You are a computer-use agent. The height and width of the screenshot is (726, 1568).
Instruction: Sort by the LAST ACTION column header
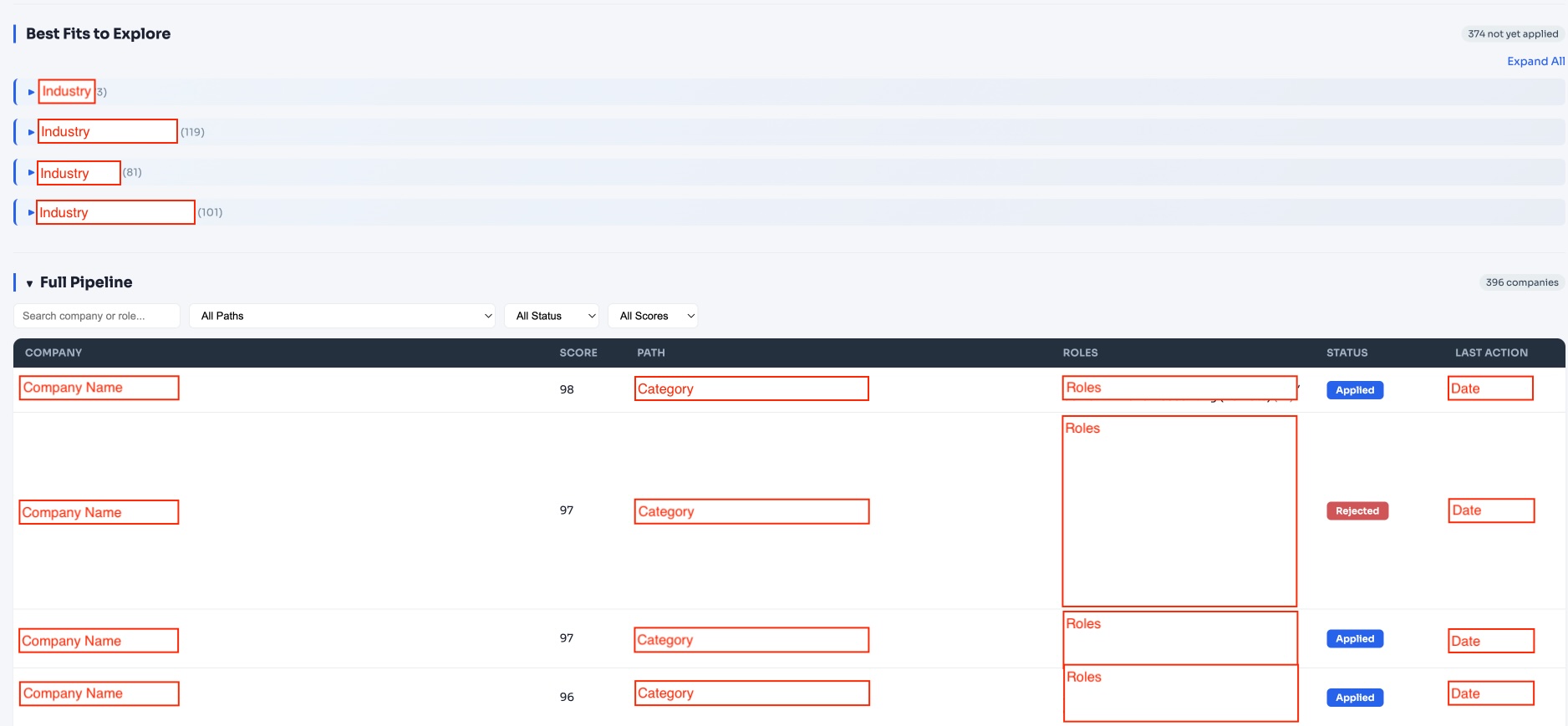tap(1491, 353)
